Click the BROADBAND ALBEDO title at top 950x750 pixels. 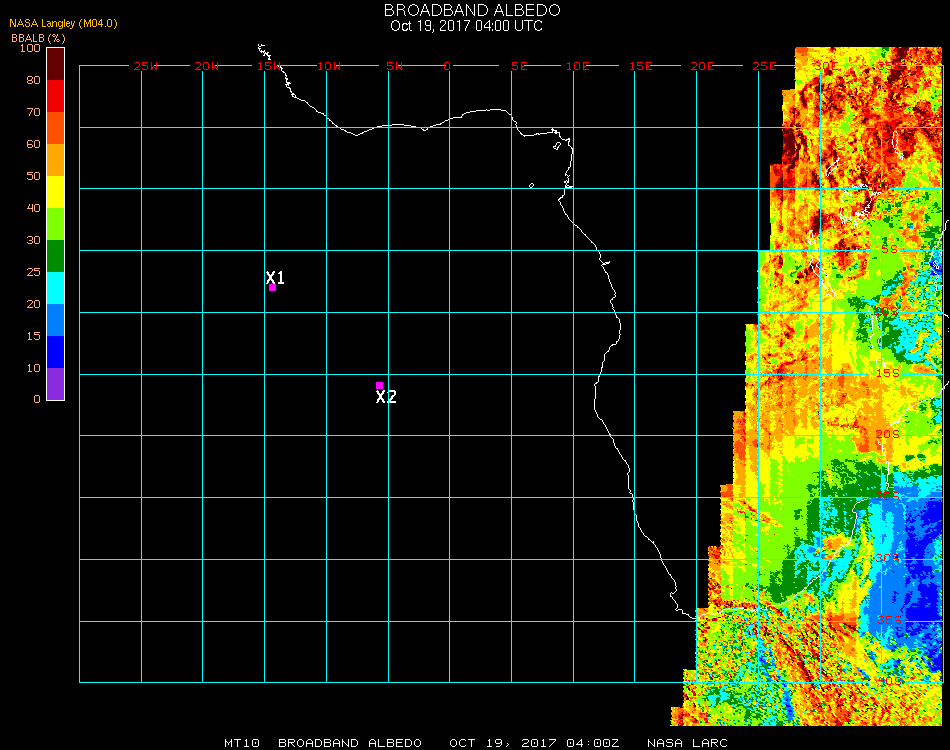pyautogui.click(x=472, y=10)
